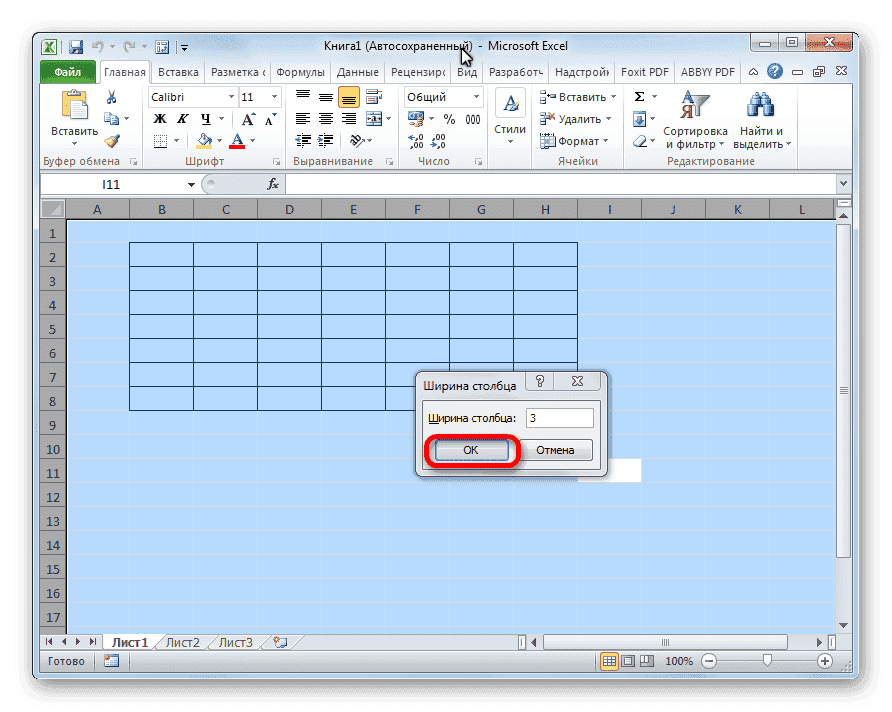The width and height of the screenshot is (892, 712).
Task: Click the AutoSum Σ icon
Action: [637, 96]
